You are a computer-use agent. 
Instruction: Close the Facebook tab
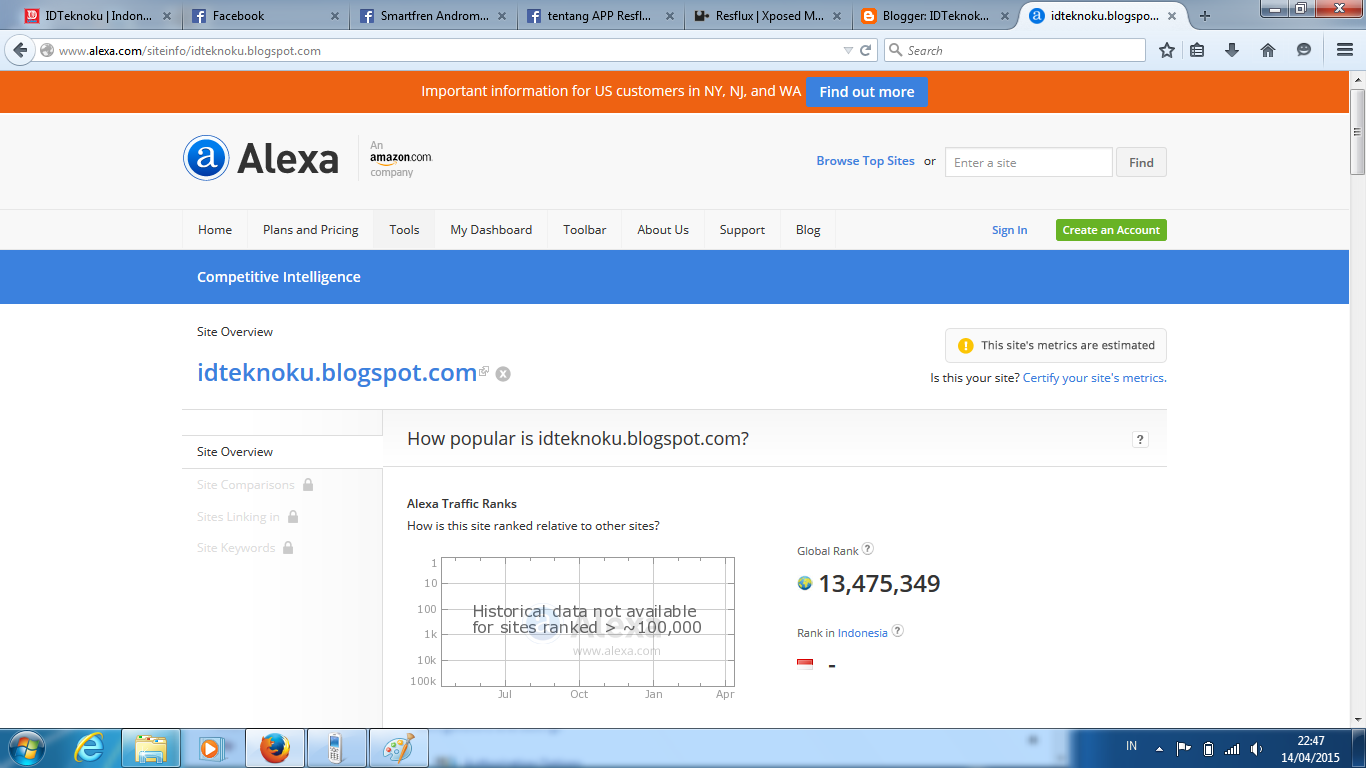(x=333, y=16)
